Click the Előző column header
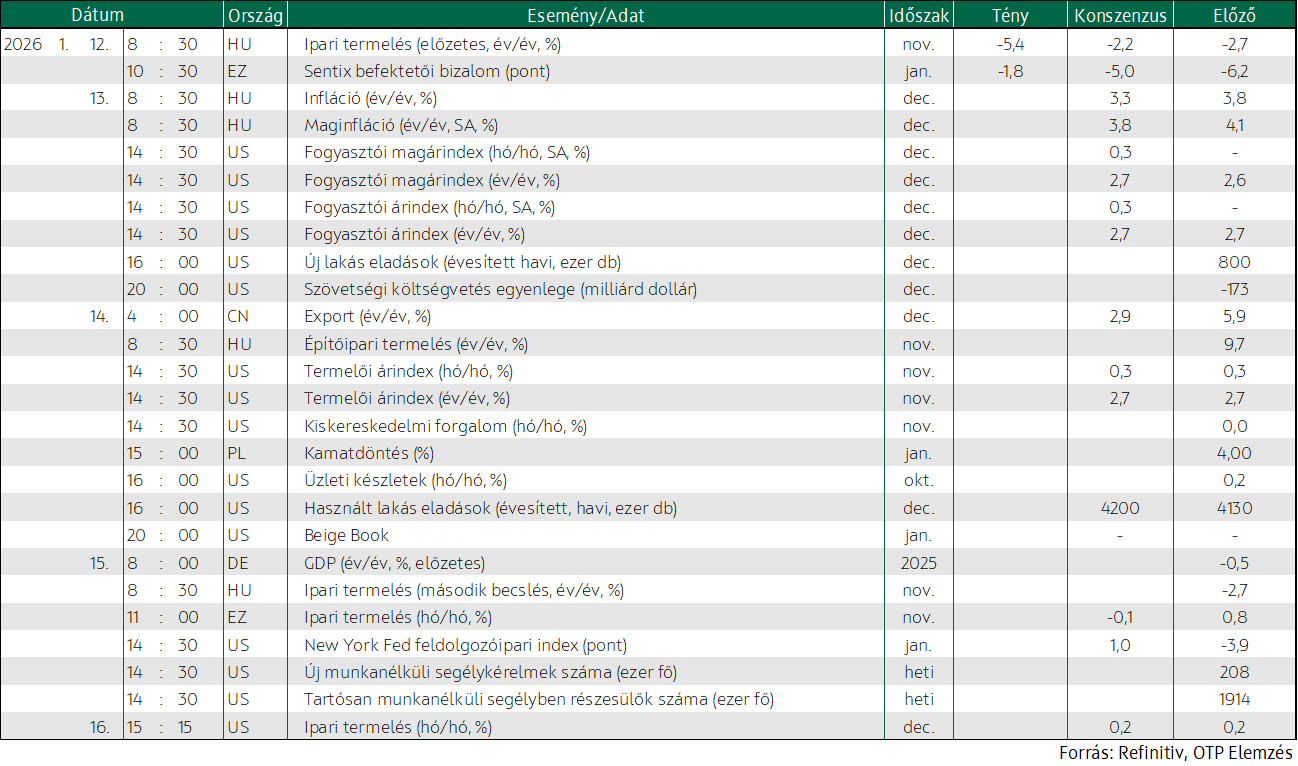 pos(1234,15)
